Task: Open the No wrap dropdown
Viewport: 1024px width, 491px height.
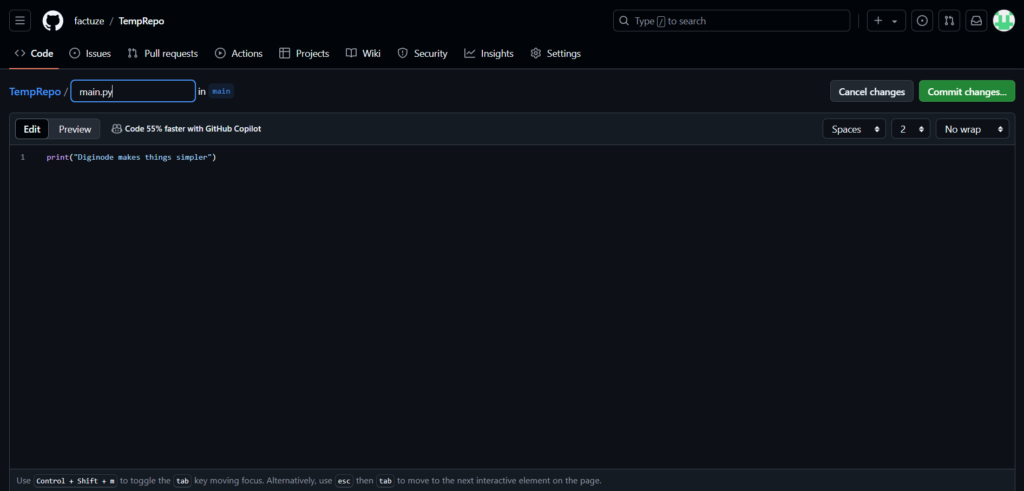Action: click(971, 129)
